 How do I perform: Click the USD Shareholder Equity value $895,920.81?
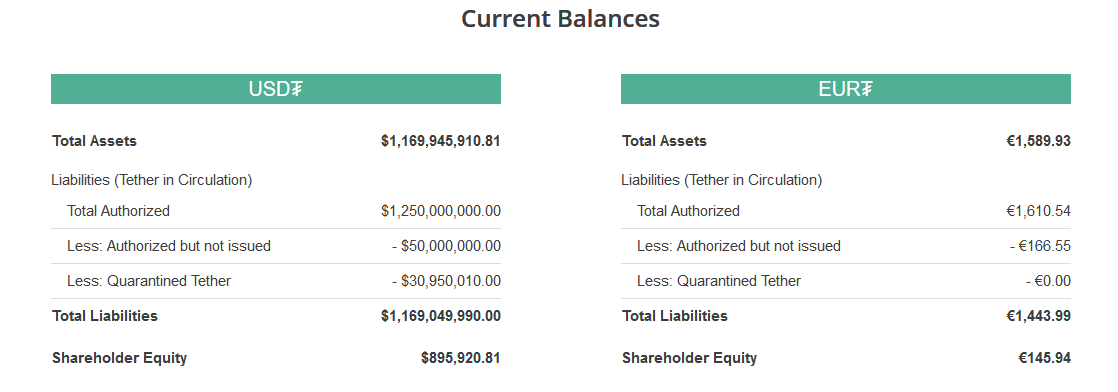point(461,358)
